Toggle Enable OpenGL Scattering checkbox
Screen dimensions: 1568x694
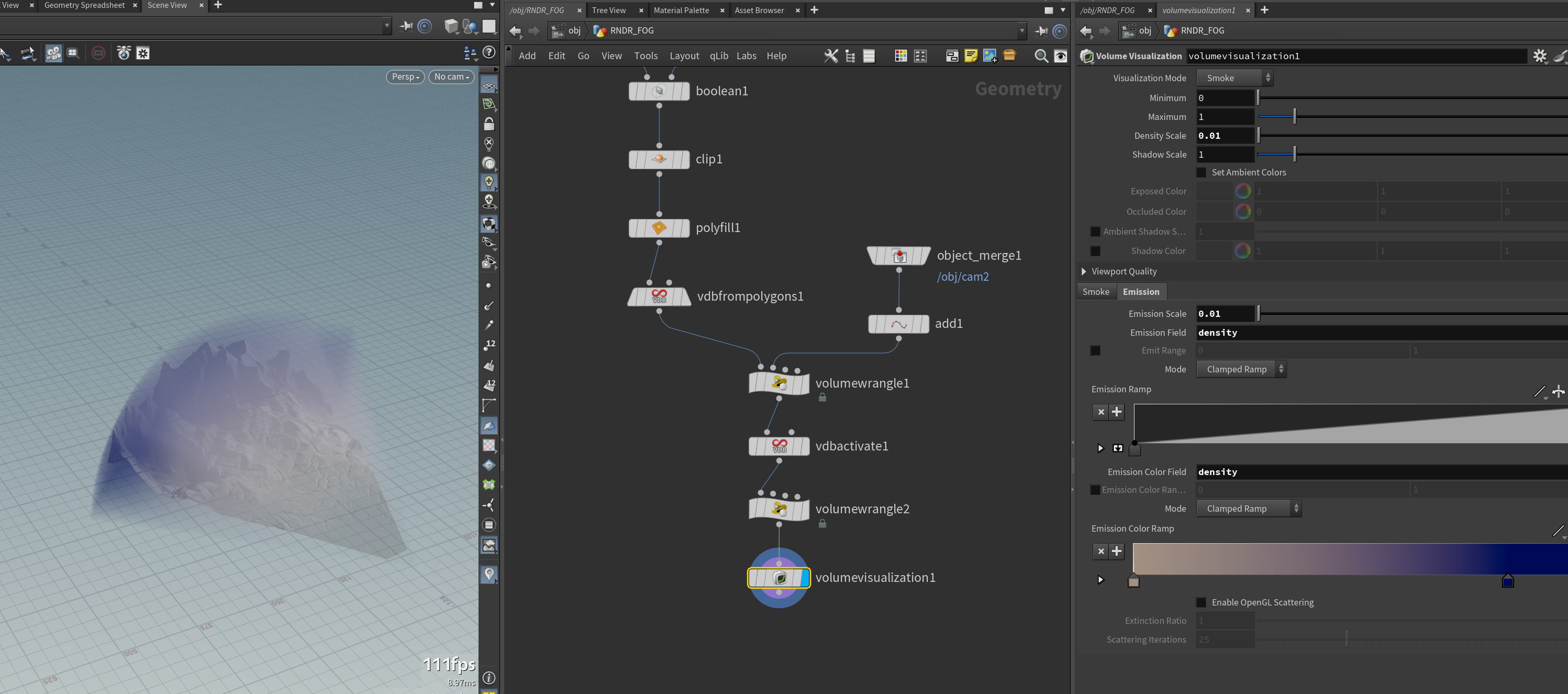(1201, 602)
